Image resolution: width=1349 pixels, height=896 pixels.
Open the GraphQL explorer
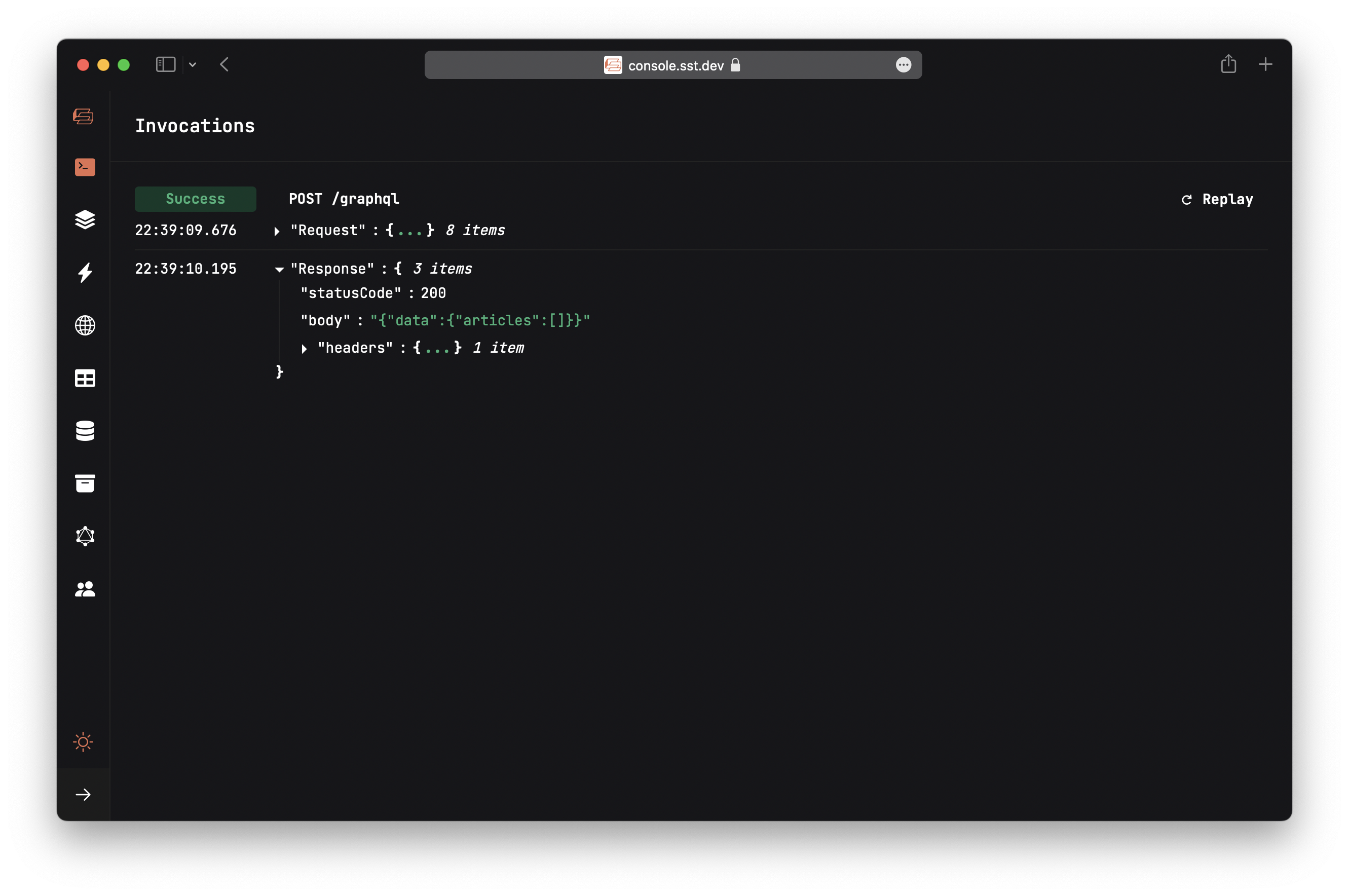tap(84, 536)
